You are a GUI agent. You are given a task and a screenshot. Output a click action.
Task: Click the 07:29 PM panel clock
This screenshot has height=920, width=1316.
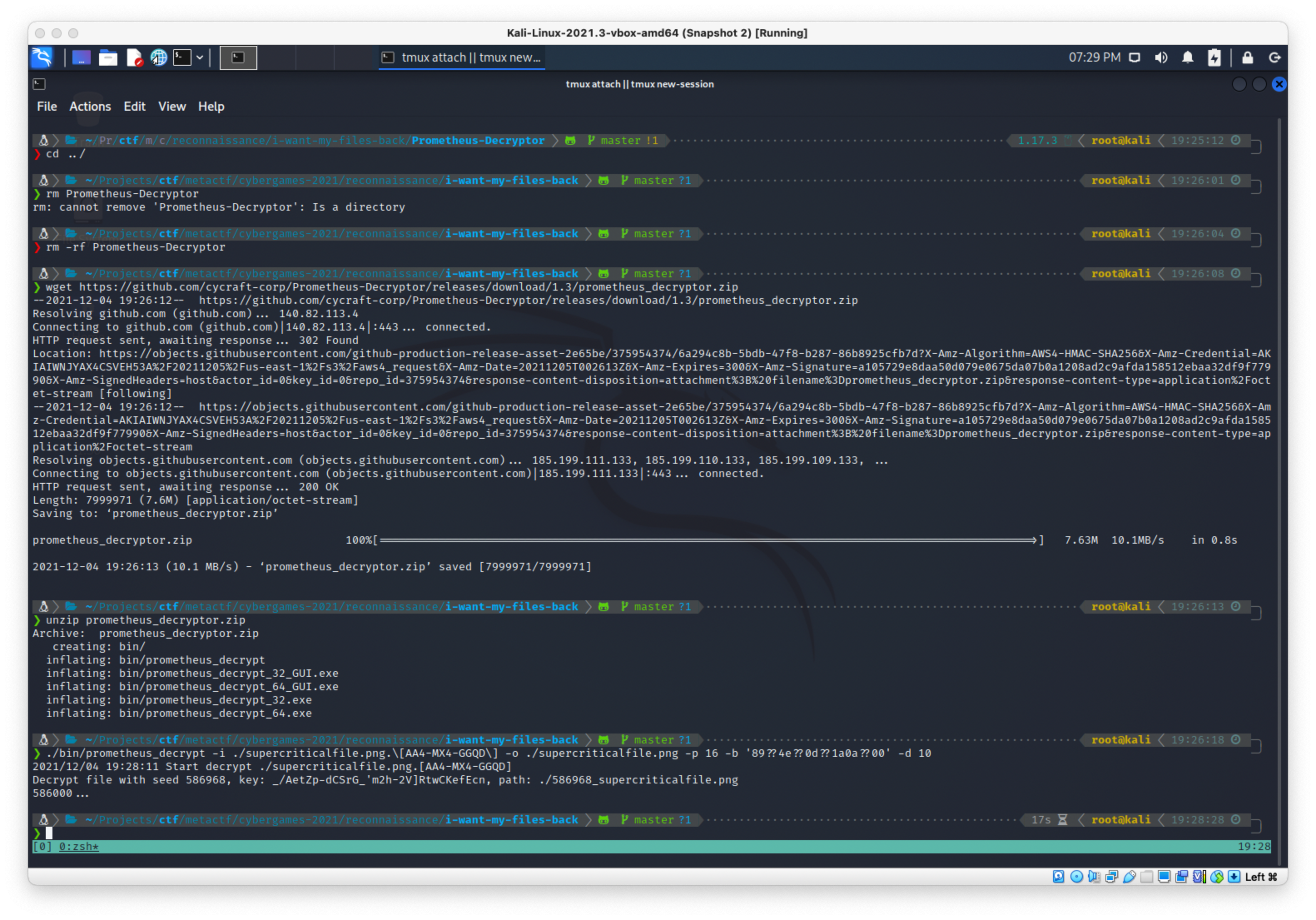[1094, 57]
